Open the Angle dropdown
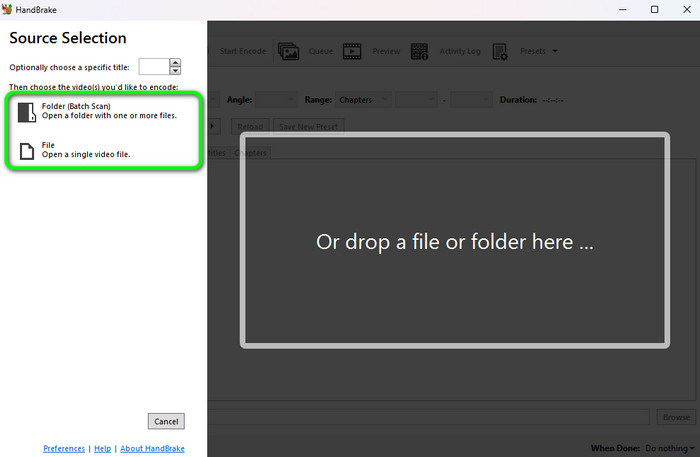This screenshot has height=457, width=700. [276, 100]
